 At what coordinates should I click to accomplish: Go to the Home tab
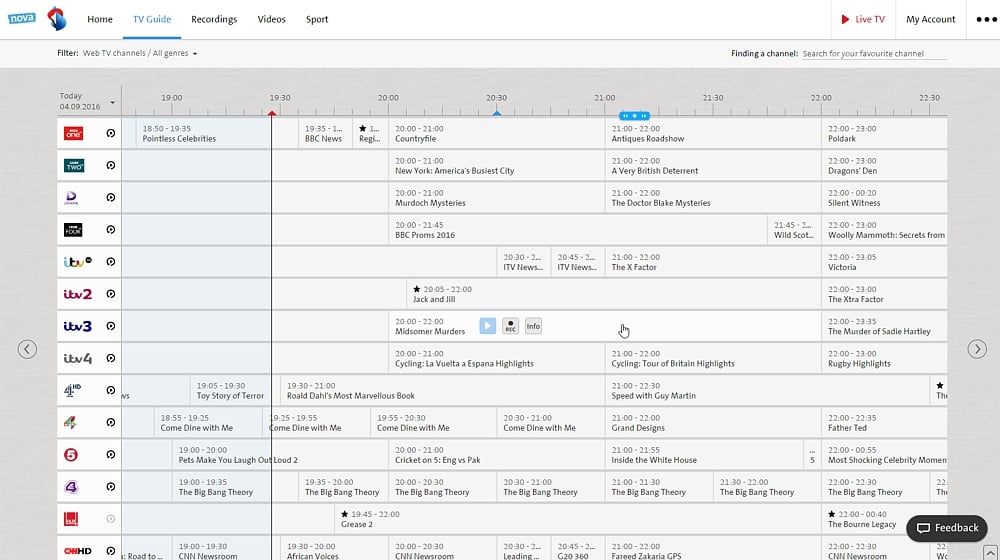pyautogui.click(x=99, y=19)
